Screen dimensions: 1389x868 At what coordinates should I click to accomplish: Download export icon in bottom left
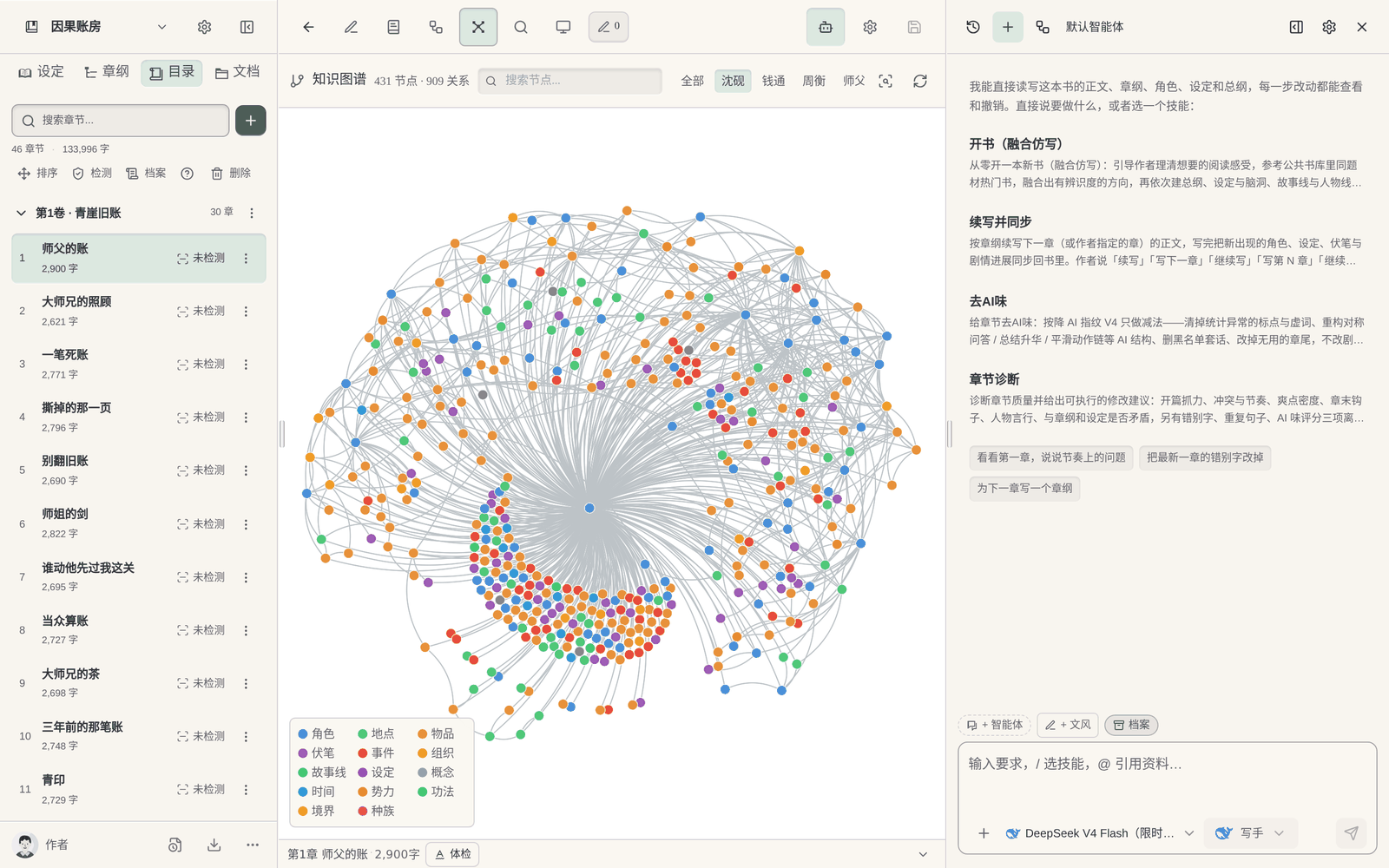214,845
